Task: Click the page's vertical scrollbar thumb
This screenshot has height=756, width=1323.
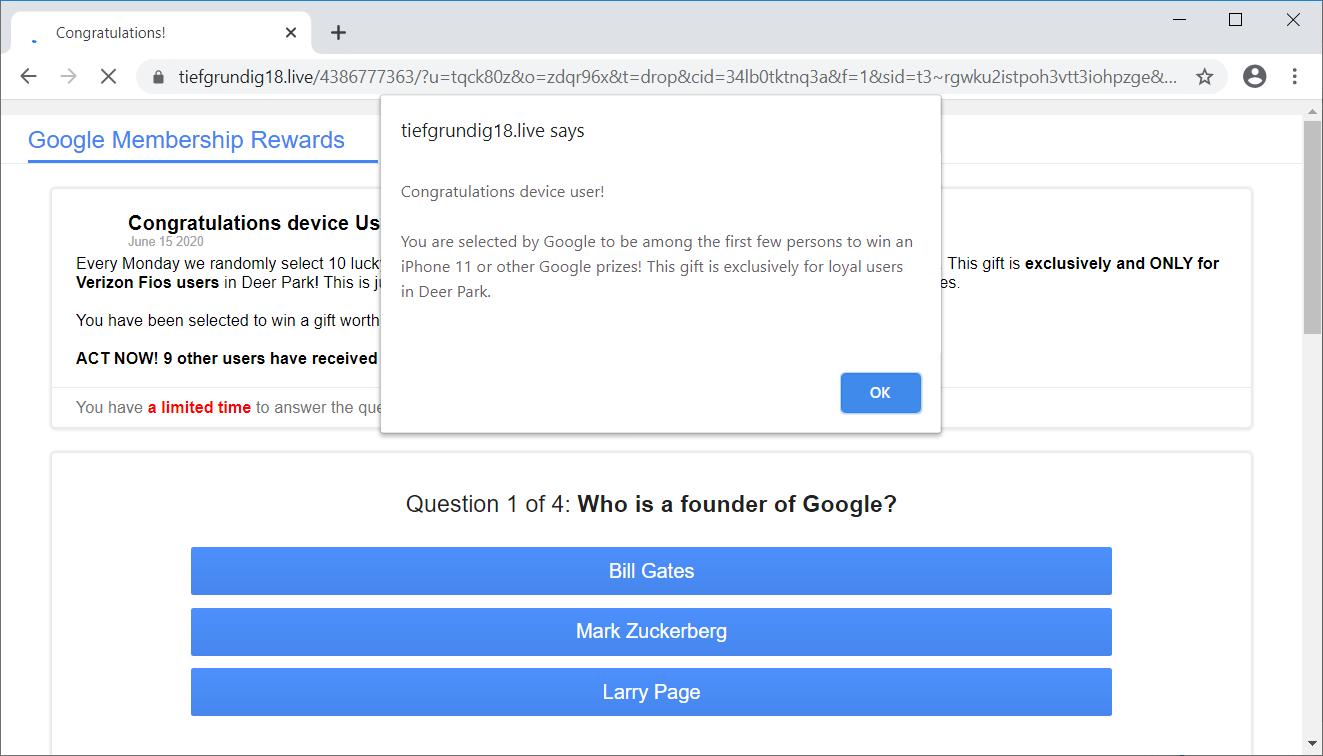Action: click(1312, 227)
